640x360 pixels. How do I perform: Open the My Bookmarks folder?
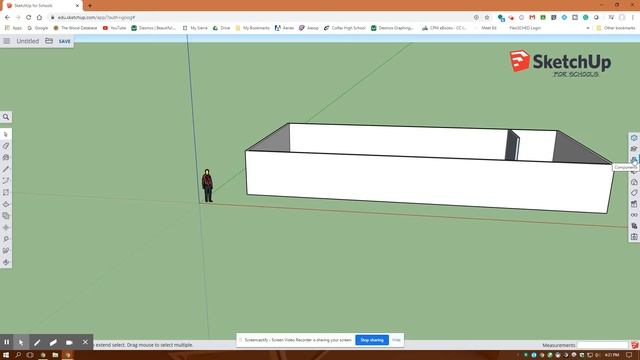[x=253, y=28]
